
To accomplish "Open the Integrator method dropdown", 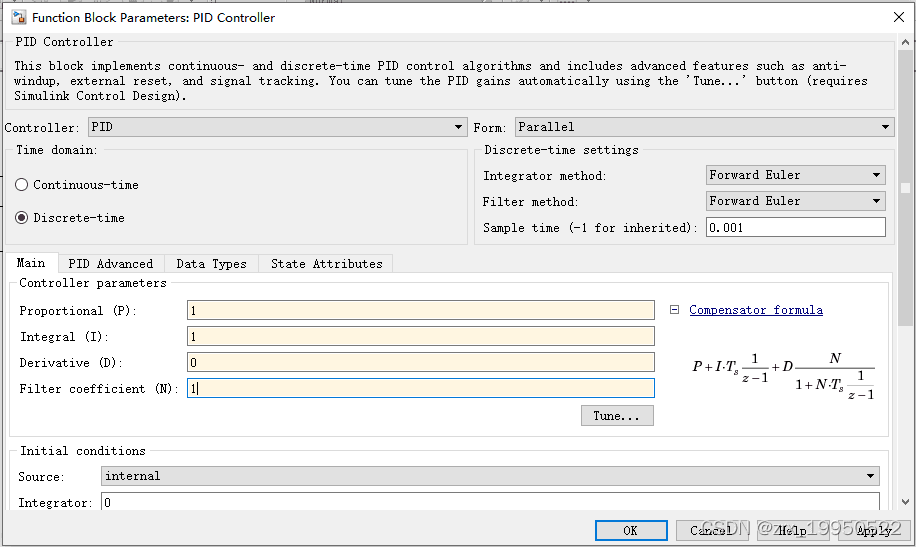I will coord(796,175).
